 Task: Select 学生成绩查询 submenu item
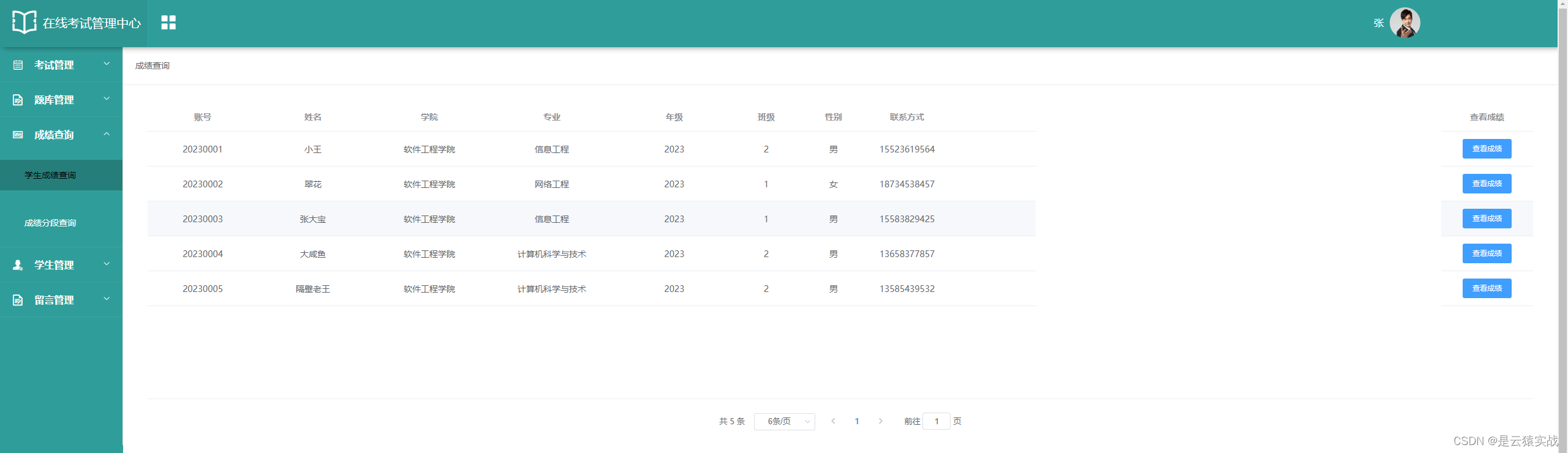point(61,175)
